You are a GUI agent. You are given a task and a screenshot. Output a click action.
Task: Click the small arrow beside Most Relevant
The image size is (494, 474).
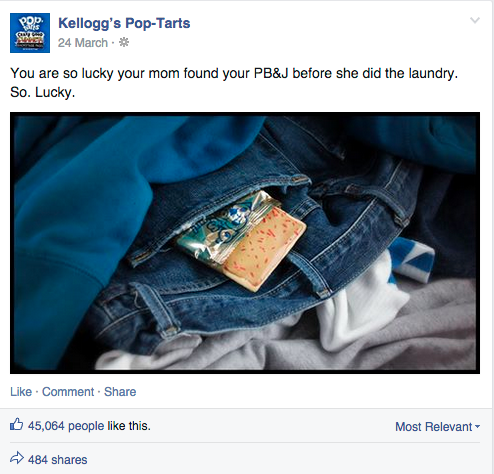477,426
